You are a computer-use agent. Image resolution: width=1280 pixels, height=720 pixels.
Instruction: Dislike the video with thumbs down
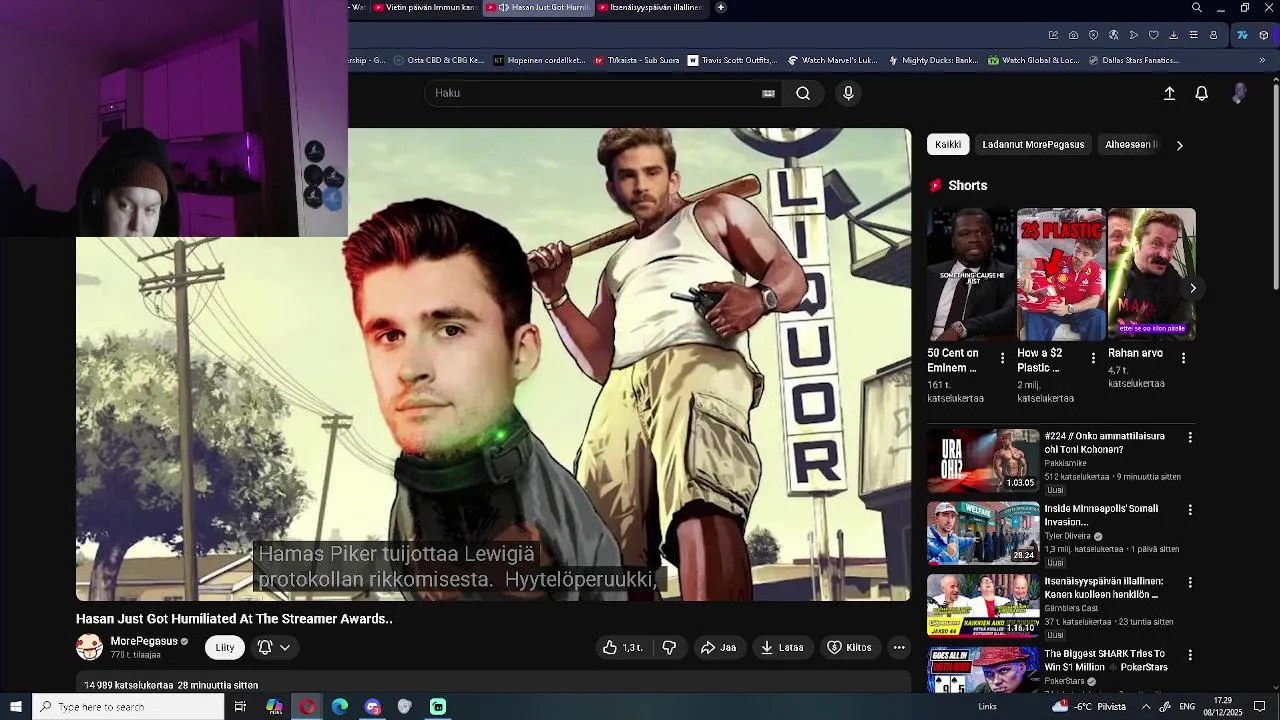(669, 647)
